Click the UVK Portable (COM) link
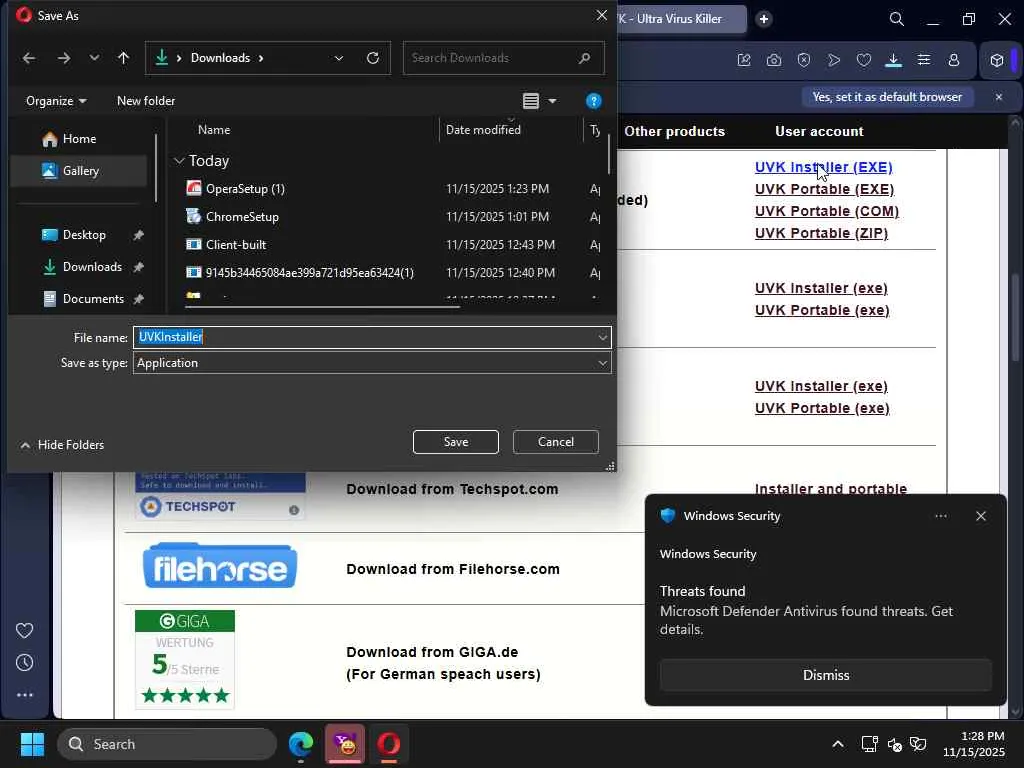Screen dimensions: 1024x768 (x=827, y=212)
